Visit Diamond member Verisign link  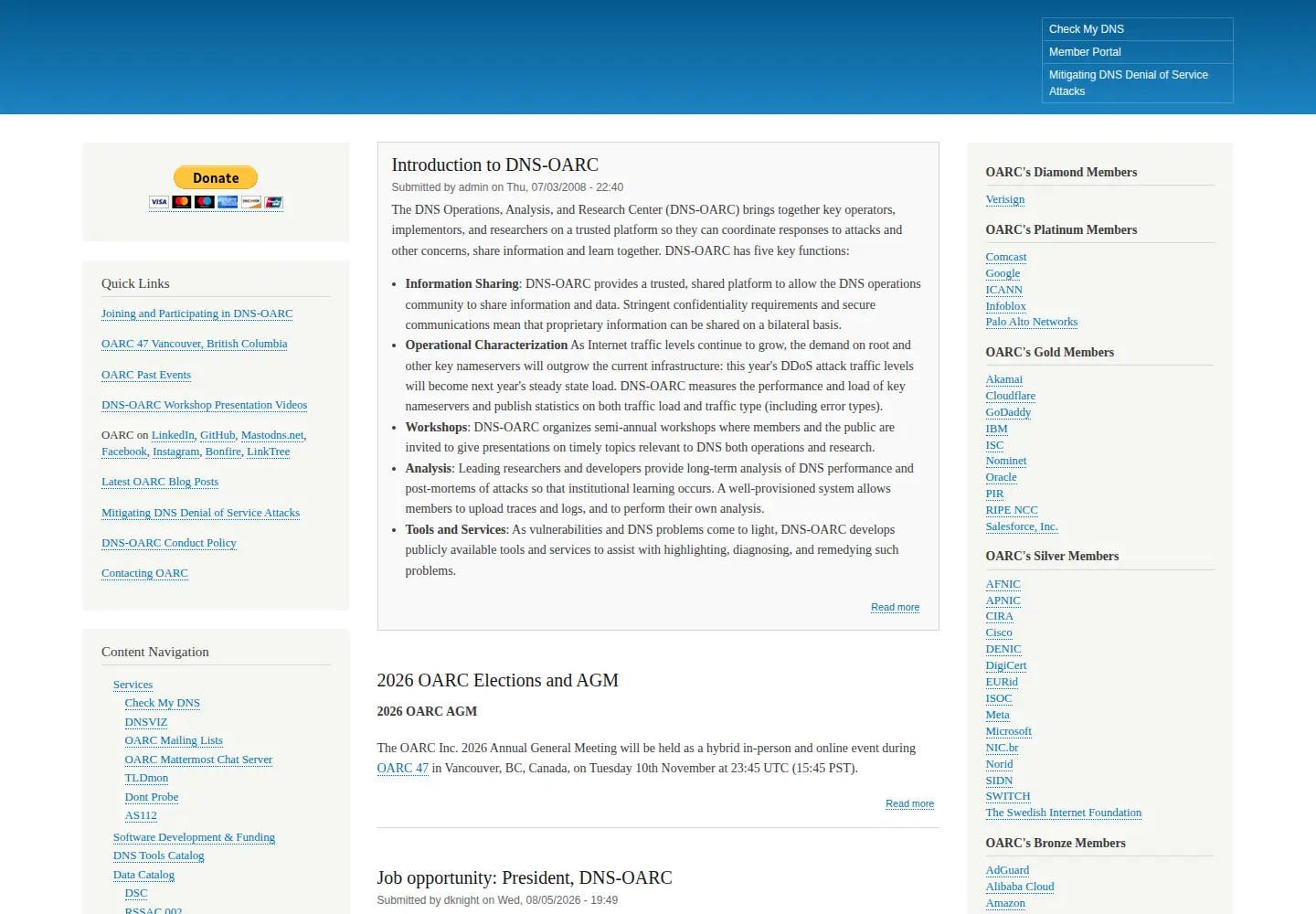pyautogui.click(x=1004, y=199)
